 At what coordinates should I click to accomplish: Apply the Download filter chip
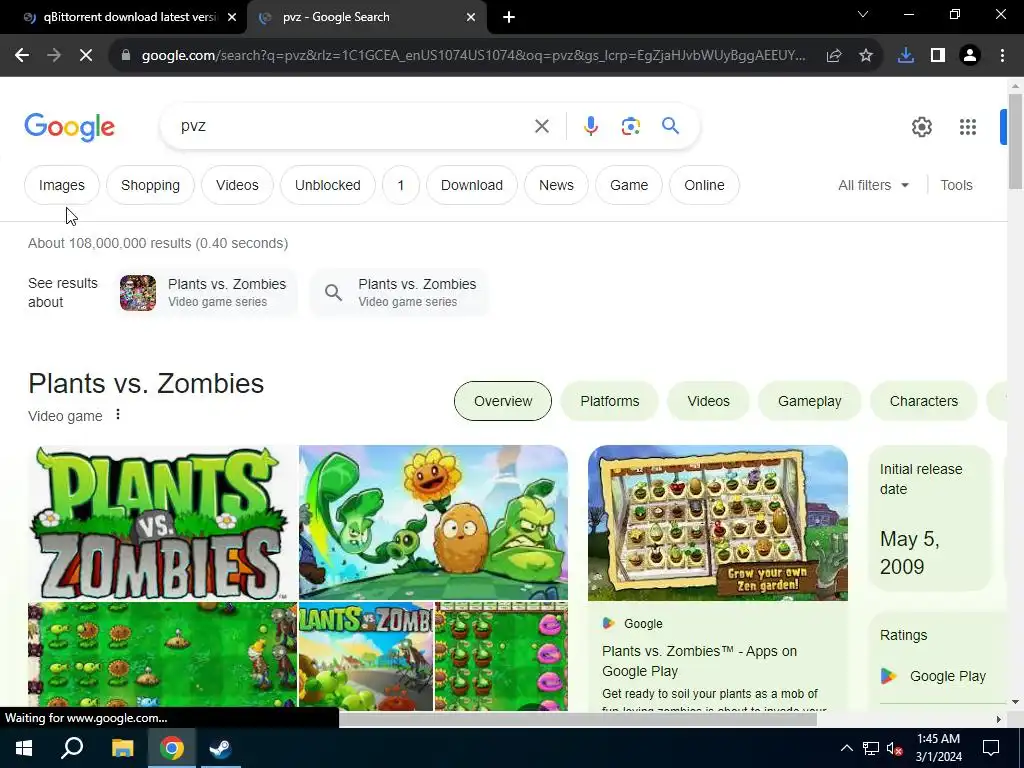click(x=472, y=185)
